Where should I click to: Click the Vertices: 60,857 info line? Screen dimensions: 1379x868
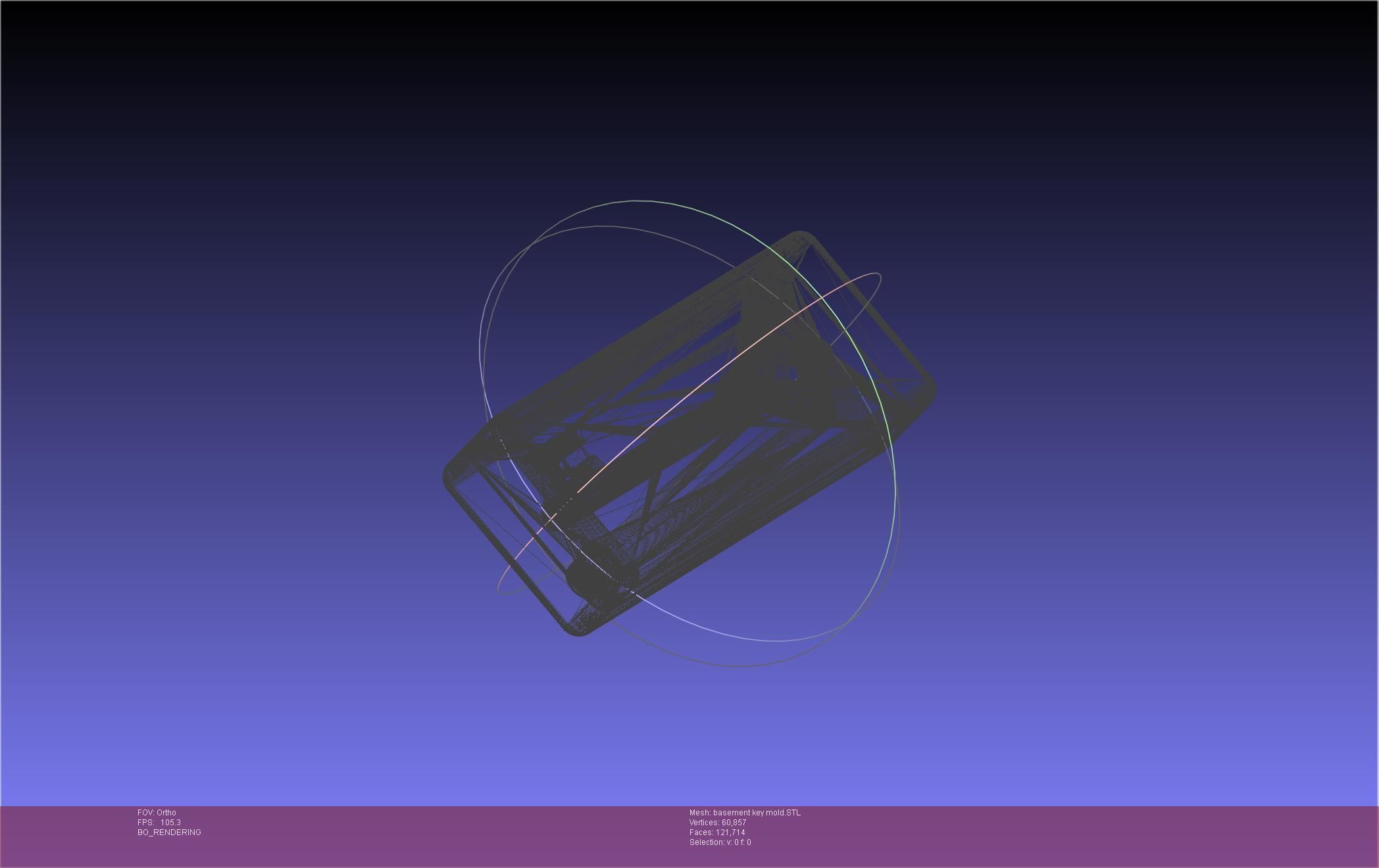(717, 822)
